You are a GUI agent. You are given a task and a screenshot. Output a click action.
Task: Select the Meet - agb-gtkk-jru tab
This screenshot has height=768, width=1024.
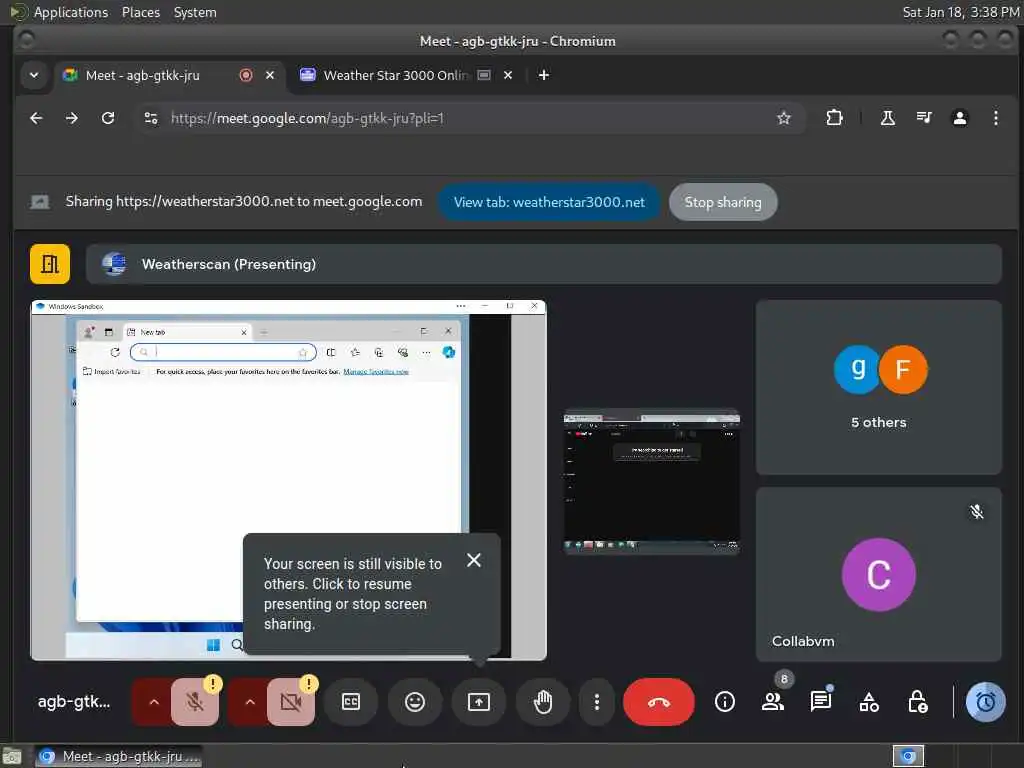pos(142,75)
